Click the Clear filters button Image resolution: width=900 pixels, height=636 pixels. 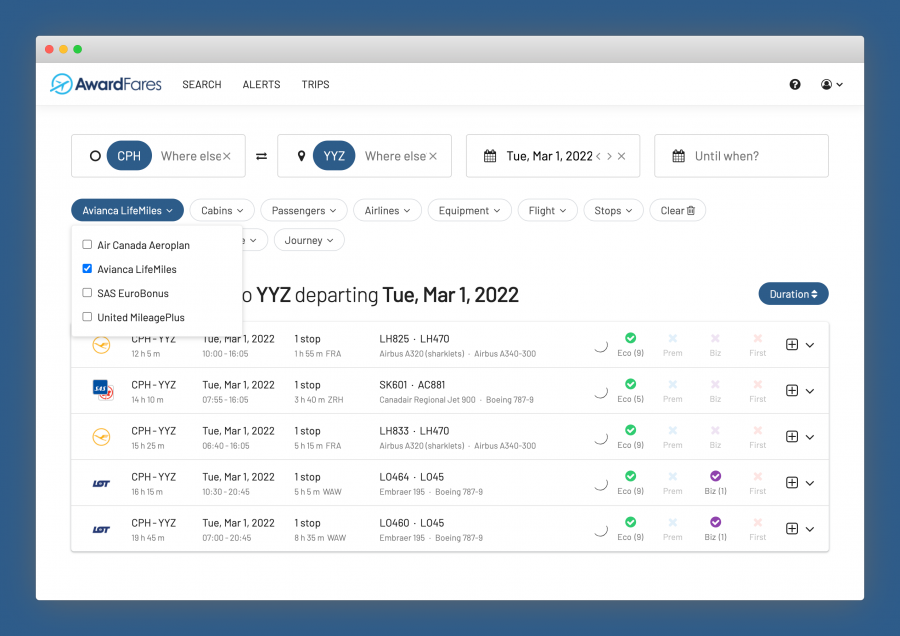click(677, 211)
